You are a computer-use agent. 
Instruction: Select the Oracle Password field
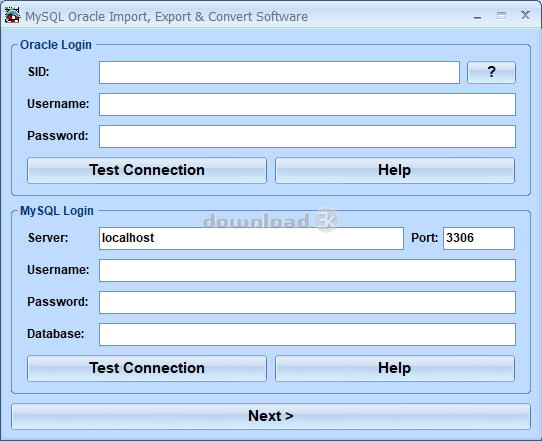point(307,137)
